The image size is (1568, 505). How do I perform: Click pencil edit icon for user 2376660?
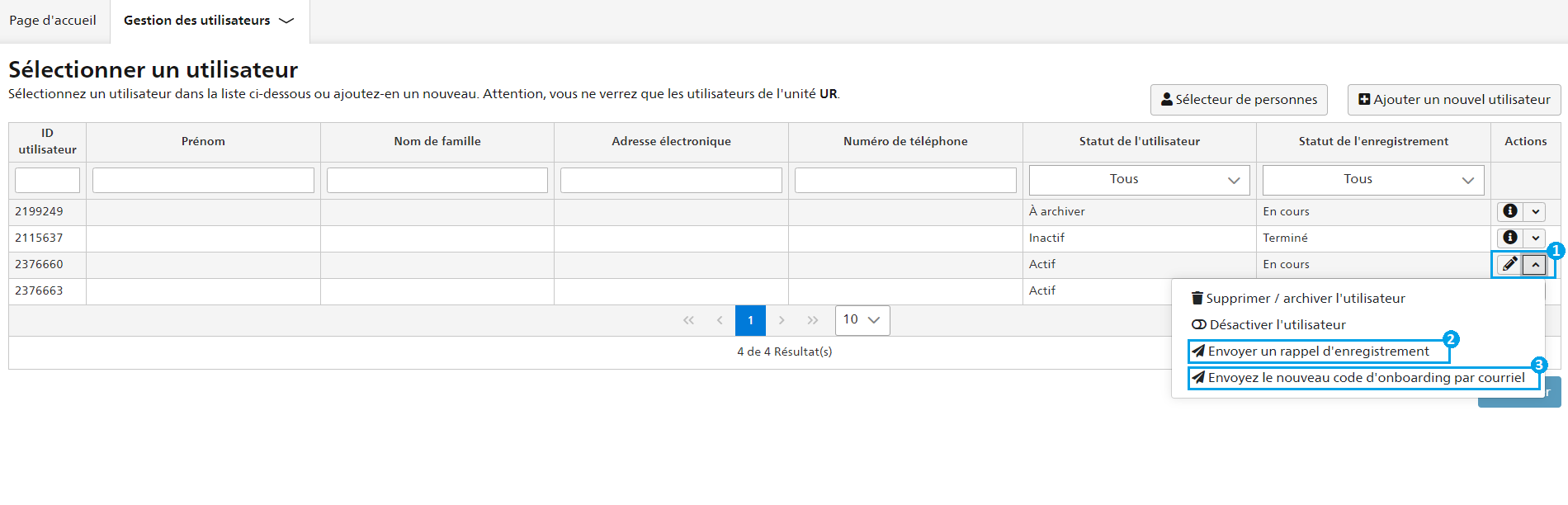[x=1509, y=264]
